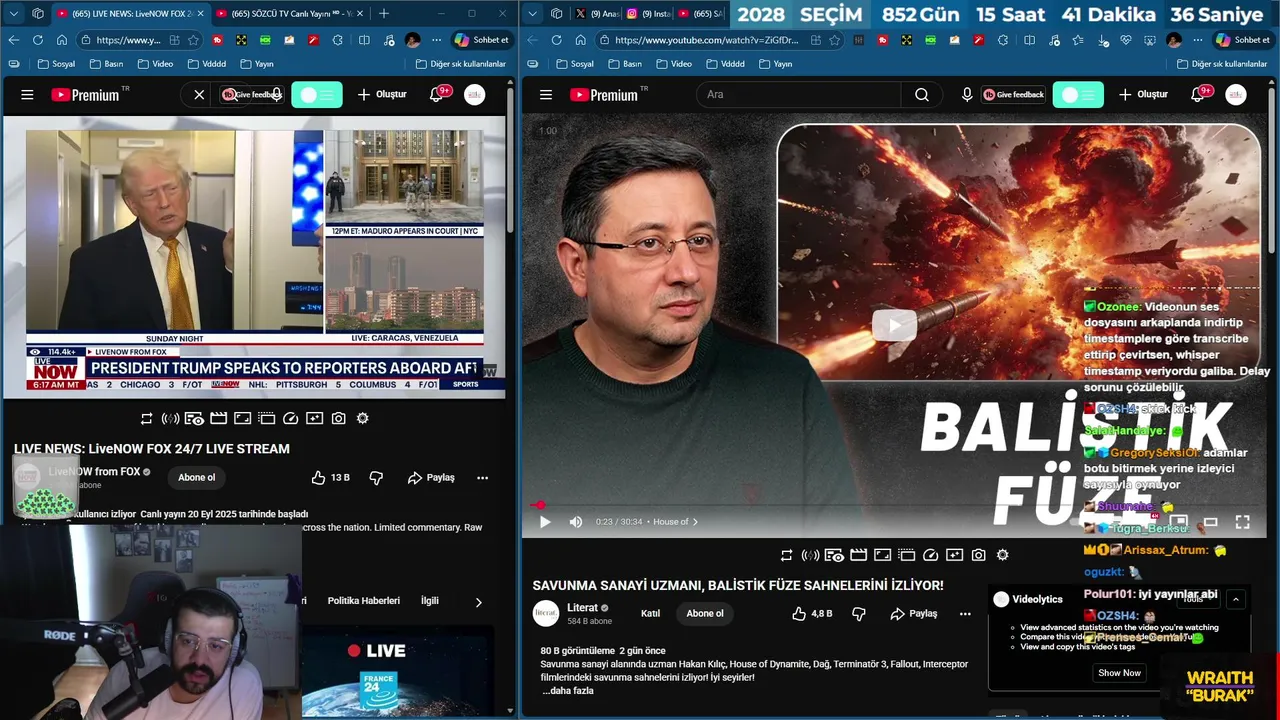Open enhancer settings gear under Literat video
This screenshot has width=1280, height=720.
1003,555
